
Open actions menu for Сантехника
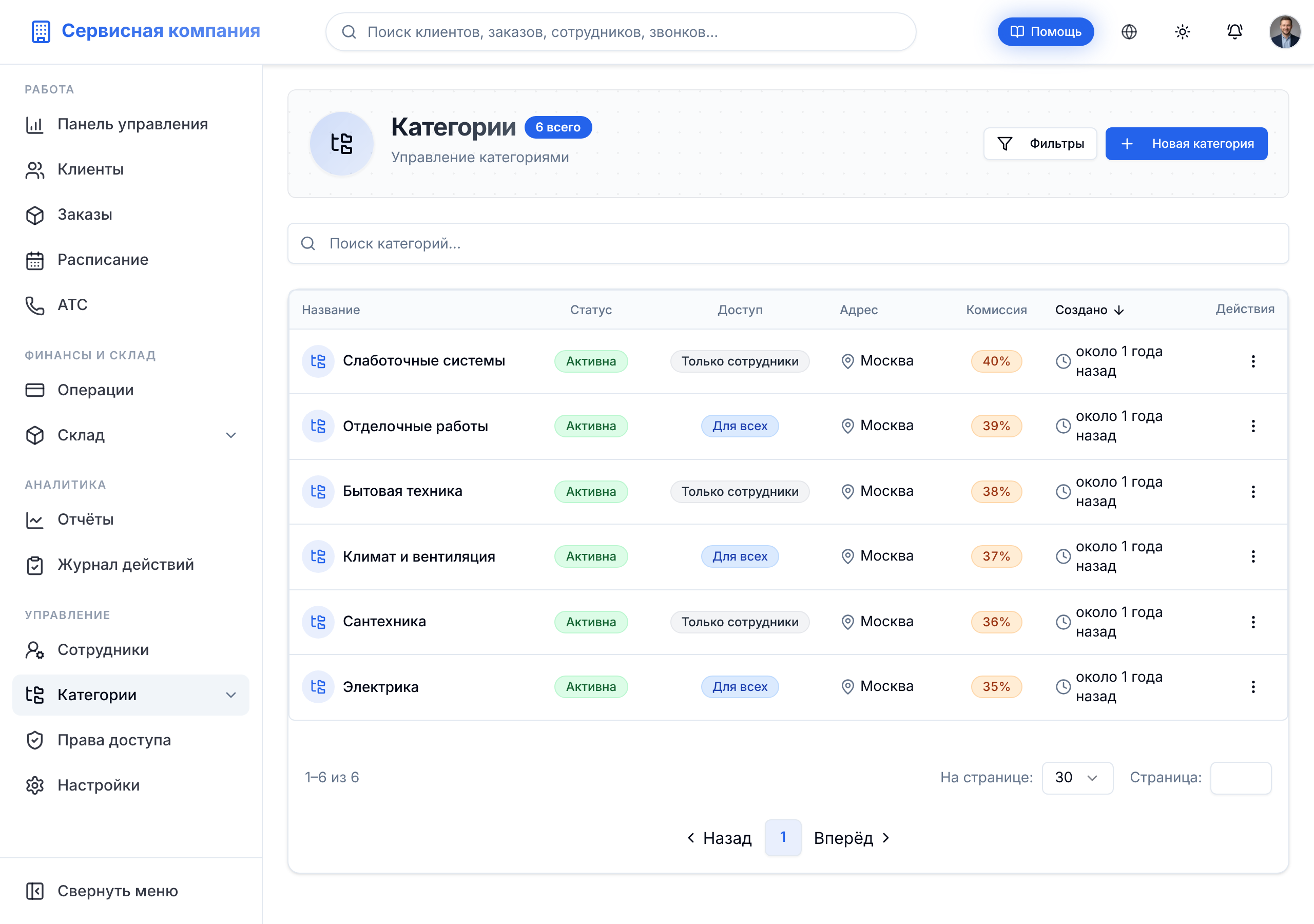[x=1253, y=622]
